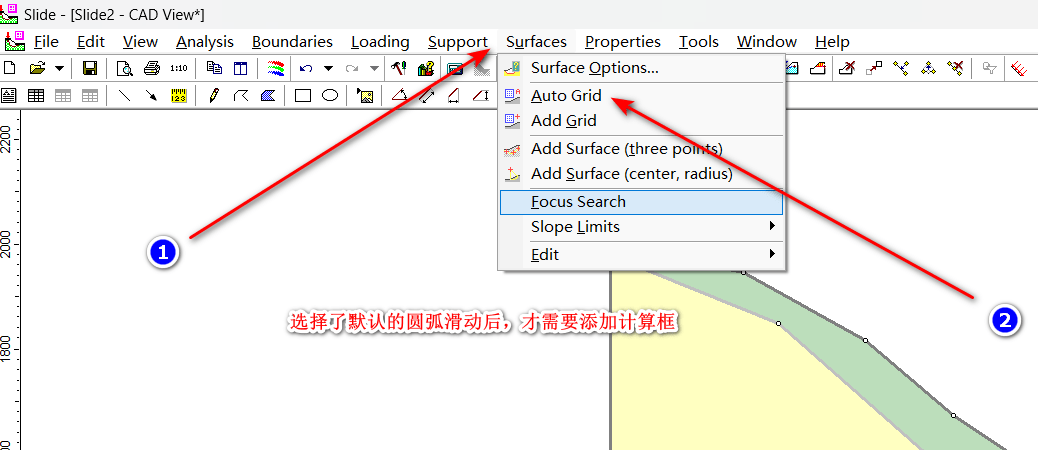Image resolution: width=1038 pixels, height=450 pixels.
Task: Open the Window menu
Action: (x=767, y=42)
